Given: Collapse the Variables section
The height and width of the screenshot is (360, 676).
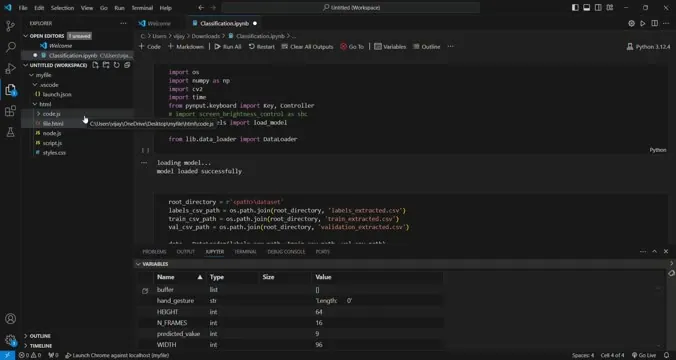Looking at the screenshot, I should (x=138, y=264).
